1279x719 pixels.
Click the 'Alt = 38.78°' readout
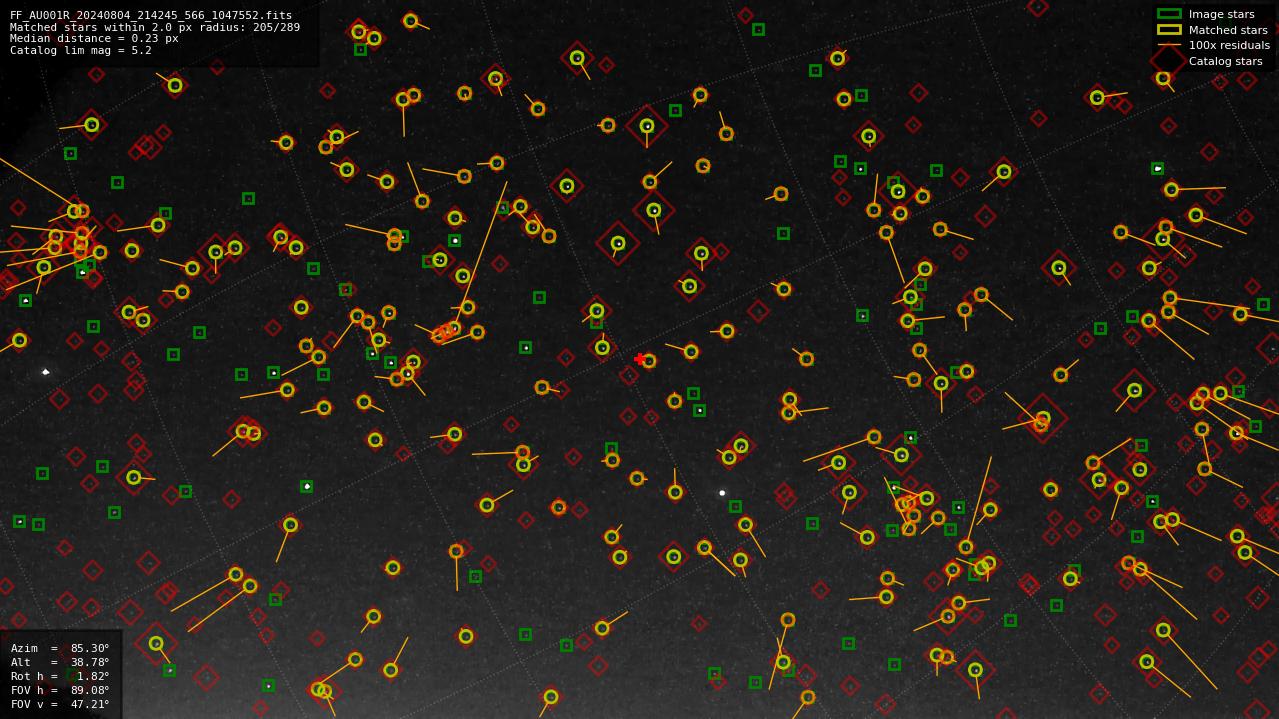coord(60,662)
